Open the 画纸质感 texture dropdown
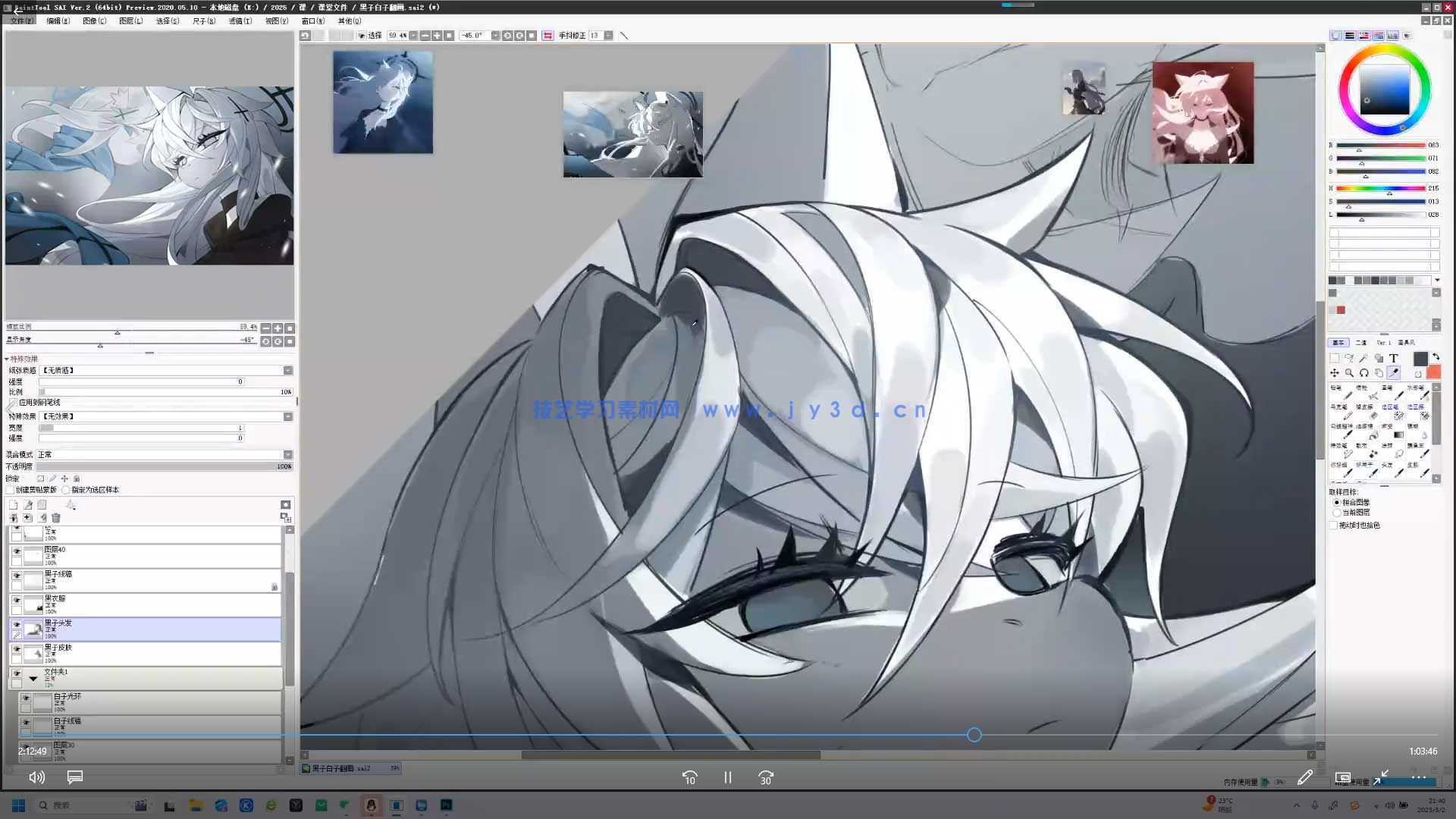The width and height of the screenshot is (1456, 819). (x=288, y=371)
